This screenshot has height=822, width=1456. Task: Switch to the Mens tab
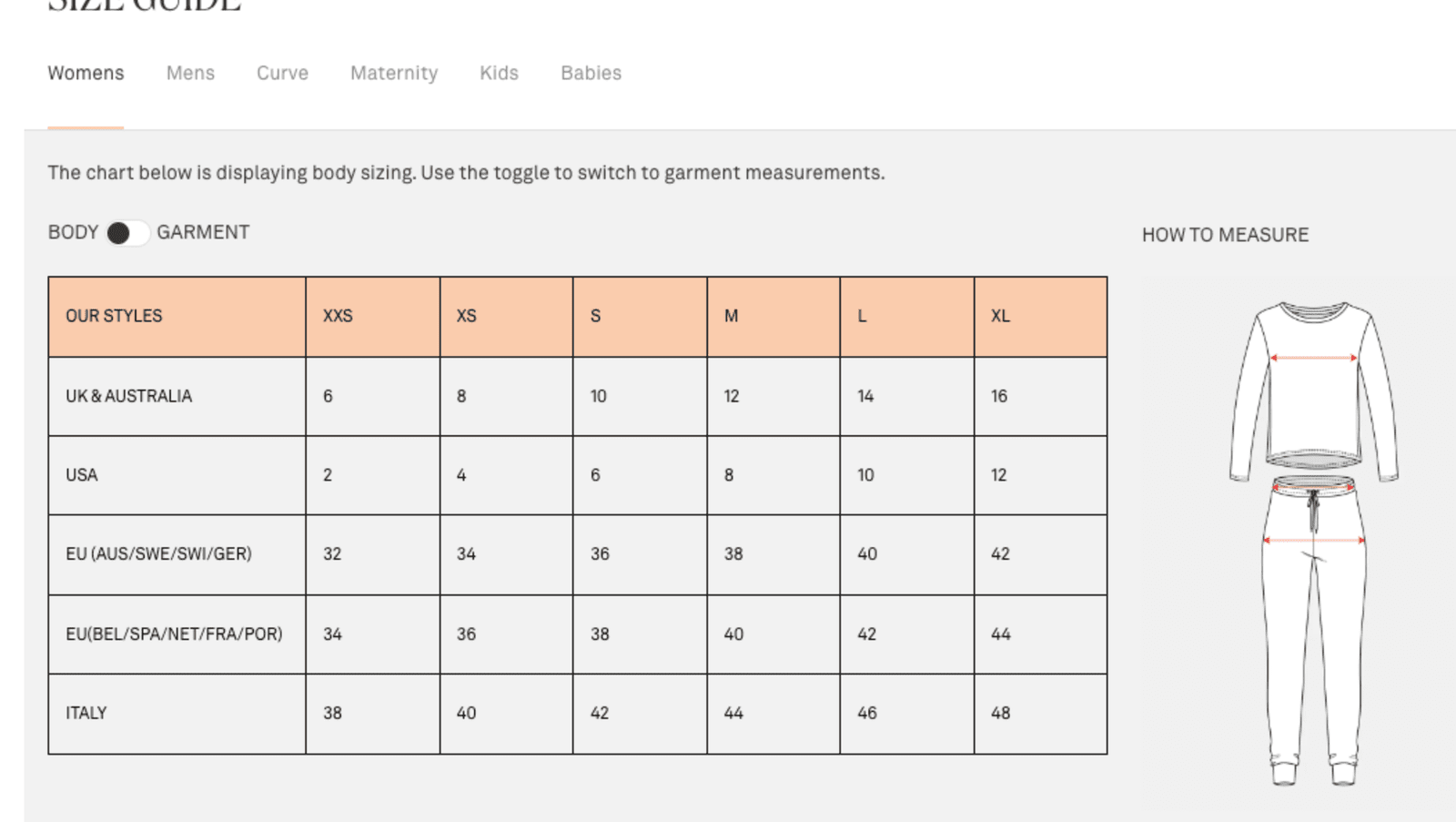point(190,73)
